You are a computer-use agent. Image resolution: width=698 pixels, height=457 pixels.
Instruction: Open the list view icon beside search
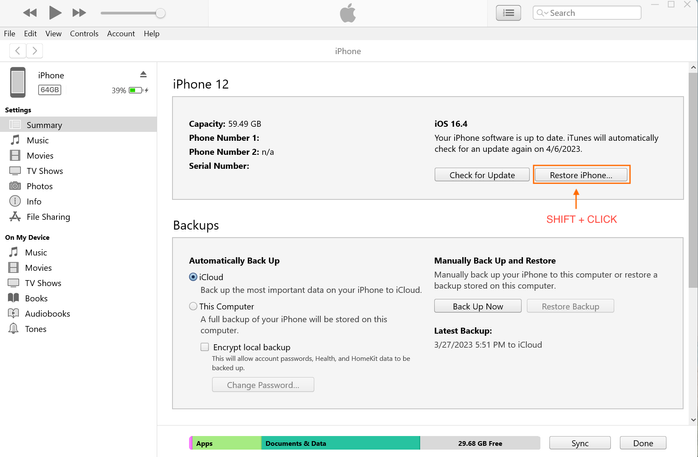click(510, 13)
